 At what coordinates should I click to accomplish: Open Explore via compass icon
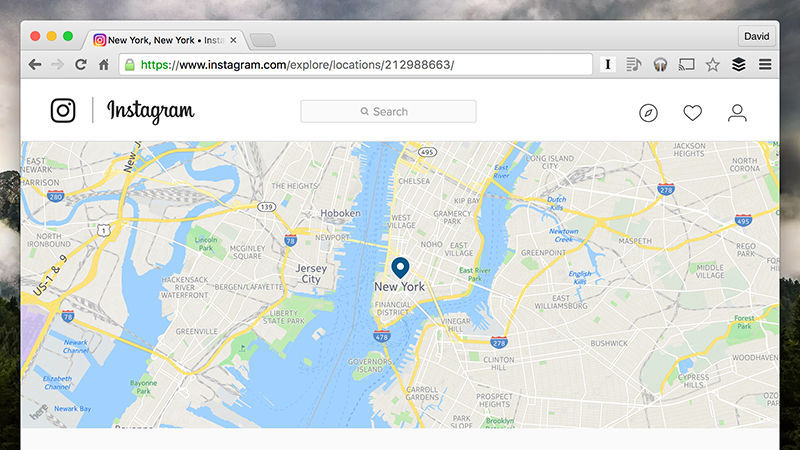pos(648,113)
